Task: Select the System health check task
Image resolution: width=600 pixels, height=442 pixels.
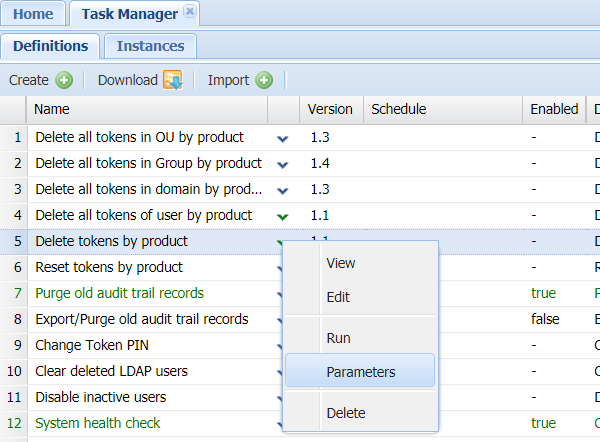Action: [x=97, y=423]
